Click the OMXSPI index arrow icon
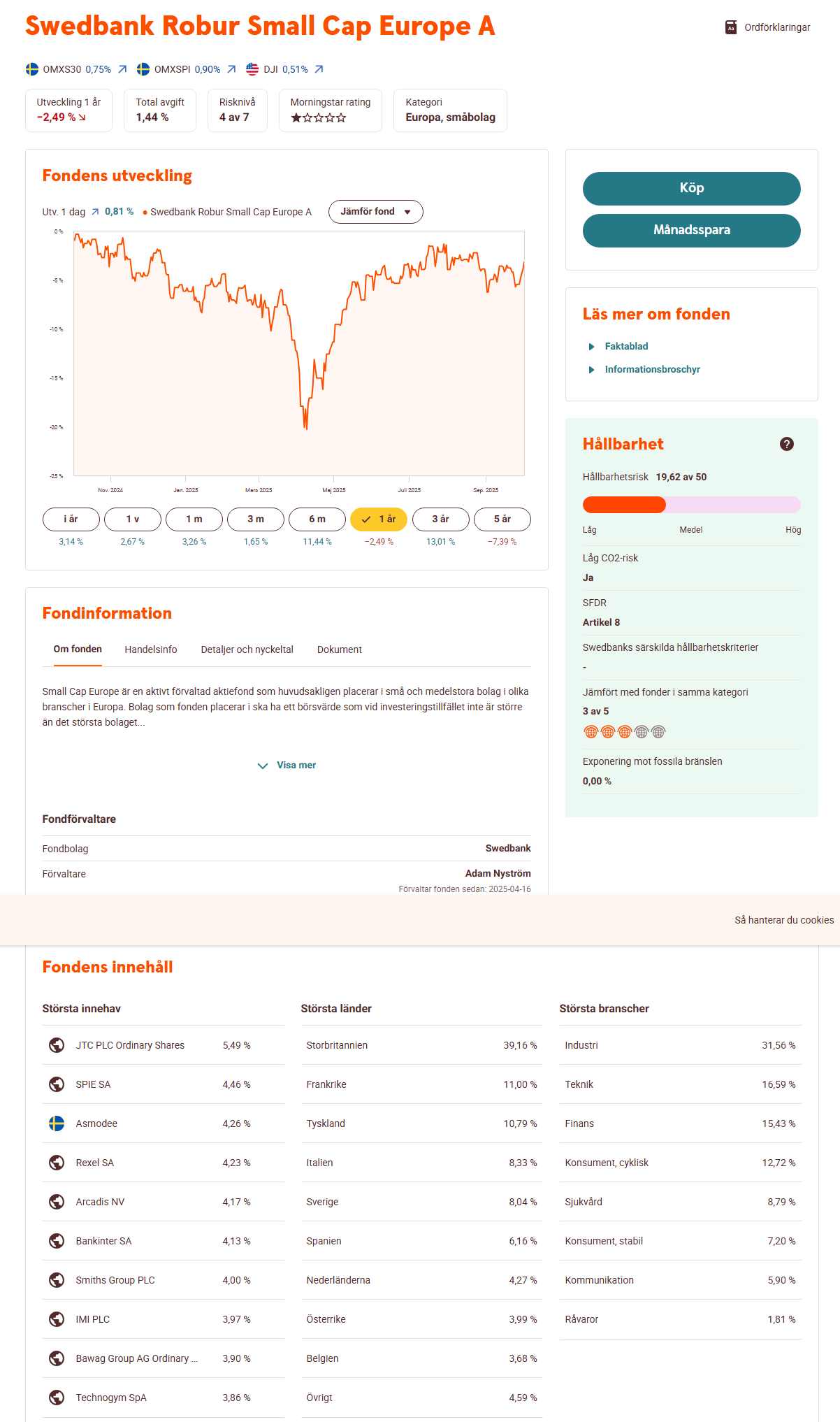The width and height of the screenshot is (840, 1422). 231,69
